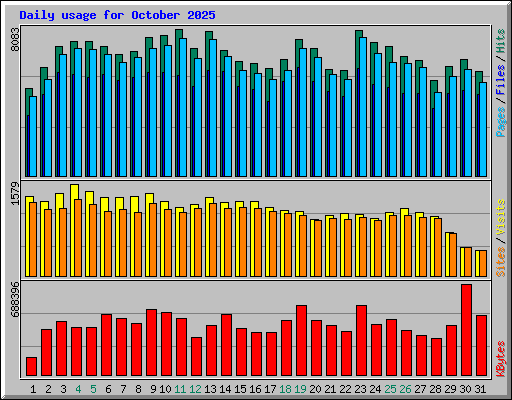Click the yellow visits bar for day 31
This screenshot has height=400, width=512.
[477, 263]
